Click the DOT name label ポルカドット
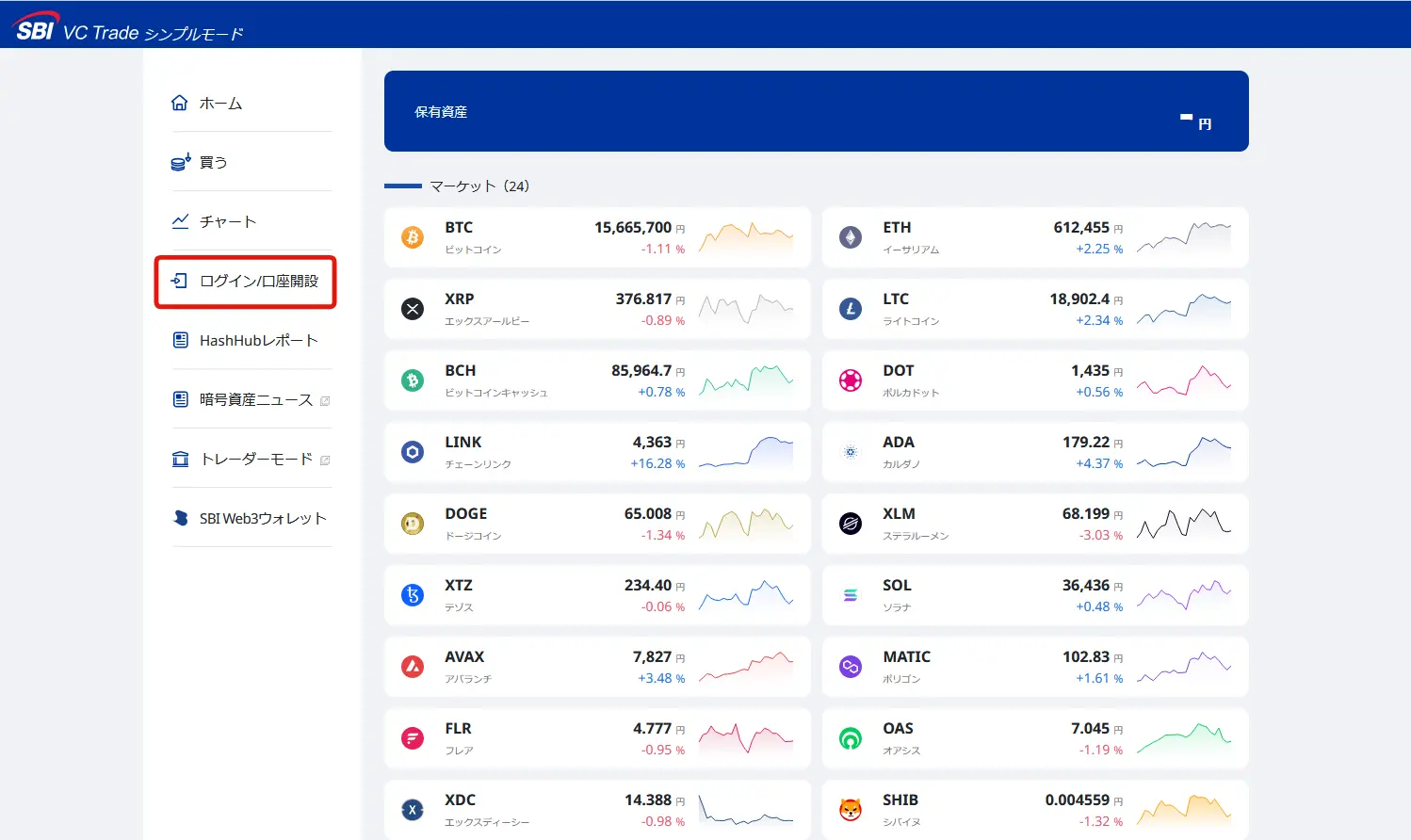Viewport: 1411px width, 840px height. pyautogui.click(x=911, y=393)
